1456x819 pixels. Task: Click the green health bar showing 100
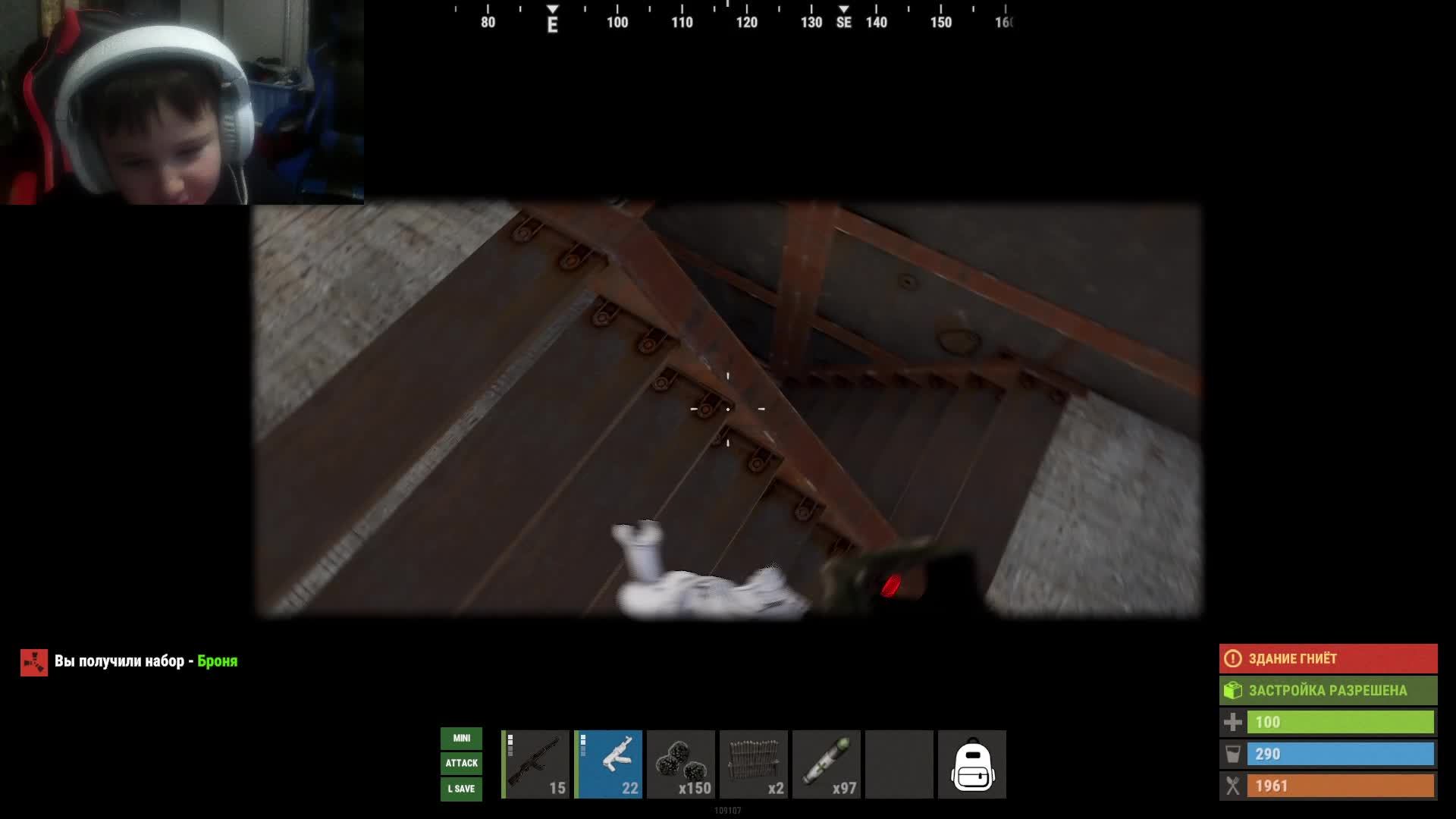pos(1340,722)
